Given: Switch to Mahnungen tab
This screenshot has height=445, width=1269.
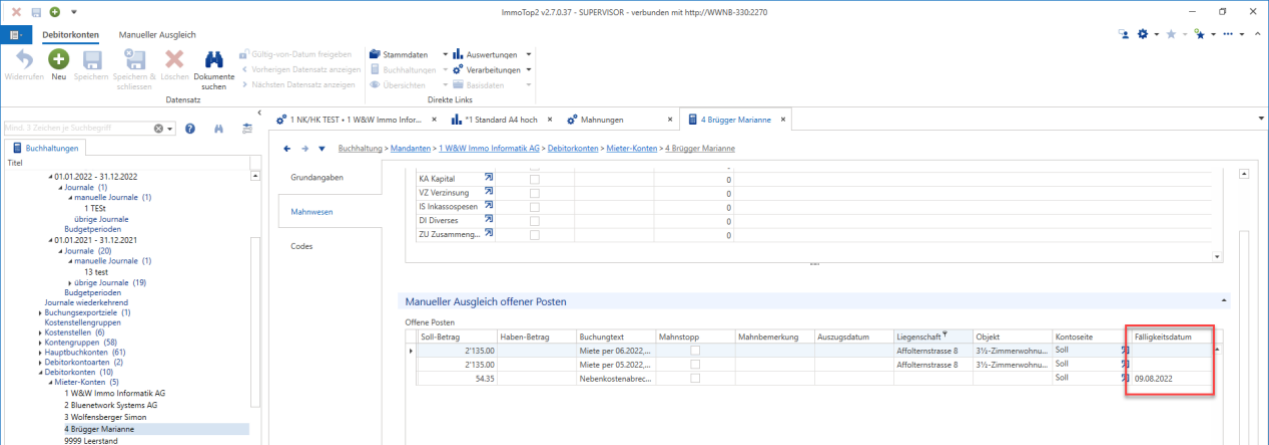Looking at the screenshot, I should tap(596, 119).
